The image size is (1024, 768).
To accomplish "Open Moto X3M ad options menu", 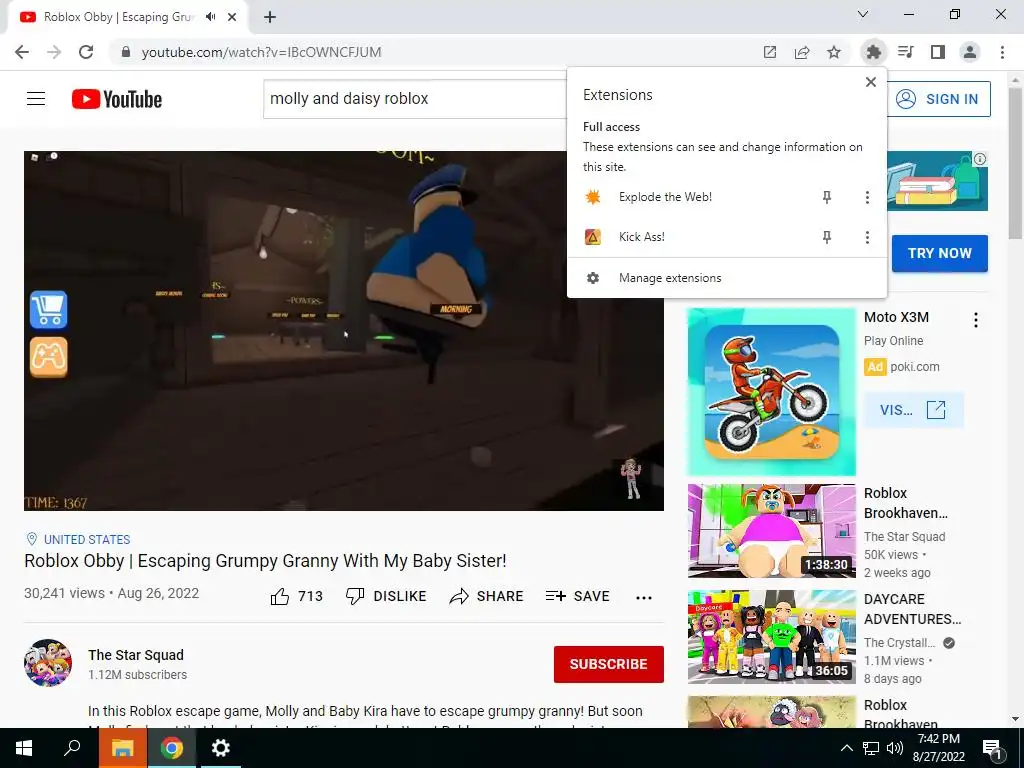I will click(x=976, y=320).
